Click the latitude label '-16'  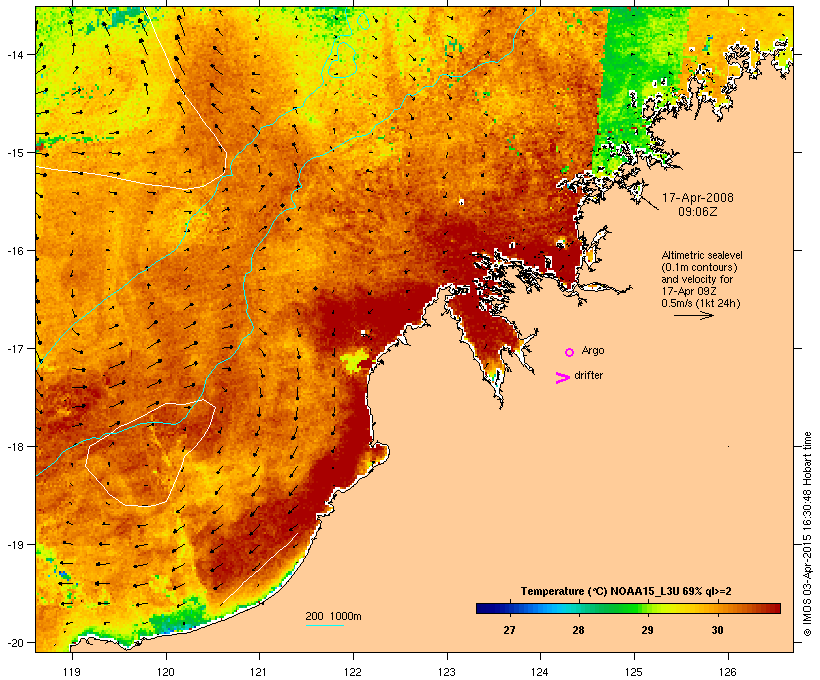click(x=14, y=251)
